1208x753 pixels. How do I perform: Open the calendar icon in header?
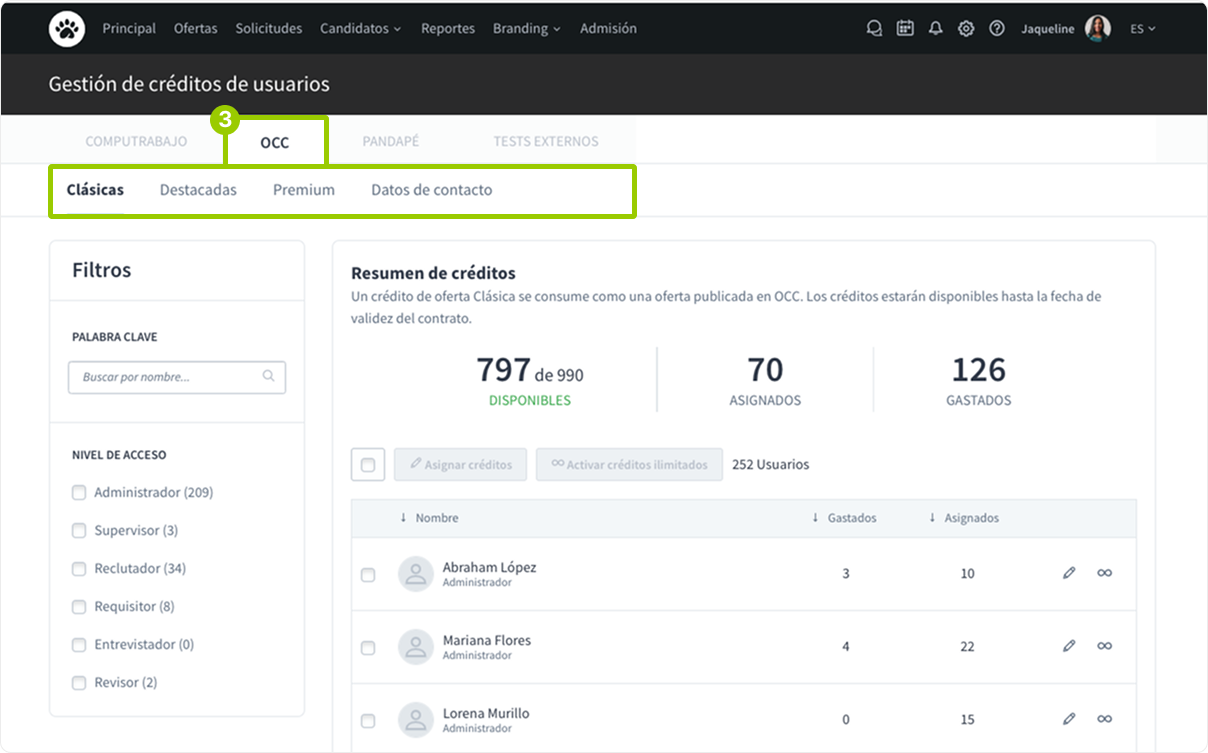tap(905, 29)
